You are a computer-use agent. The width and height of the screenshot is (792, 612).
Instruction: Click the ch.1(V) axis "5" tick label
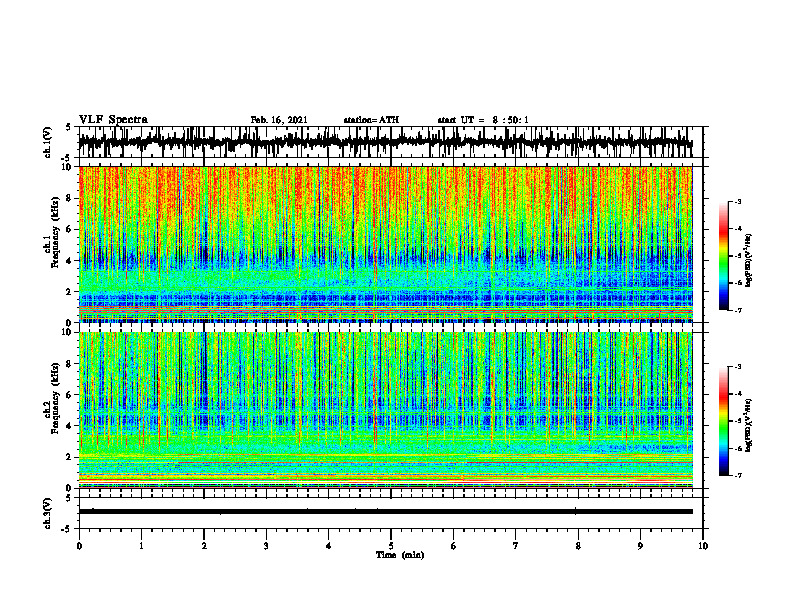pos(68,128)
